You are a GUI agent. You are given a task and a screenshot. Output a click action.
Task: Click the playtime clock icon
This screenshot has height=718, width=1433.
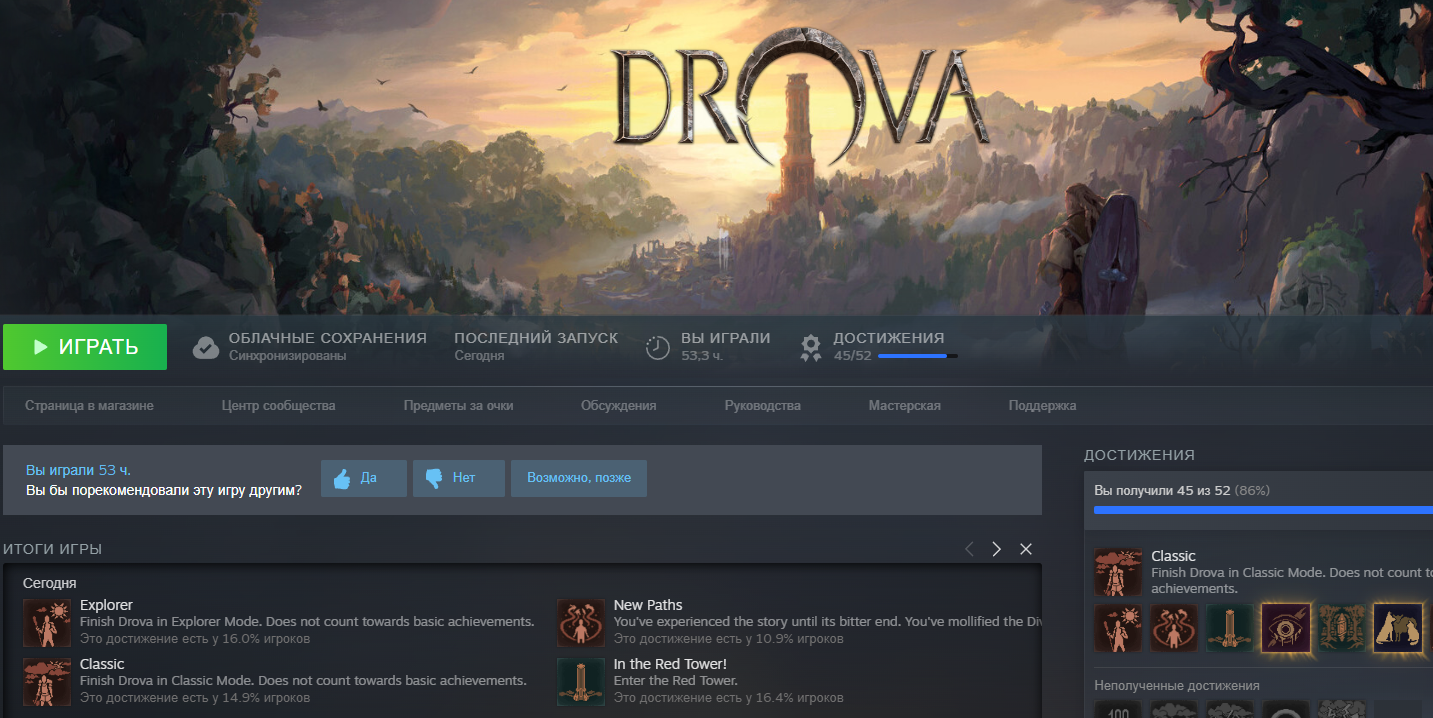[x=658, y=347]
